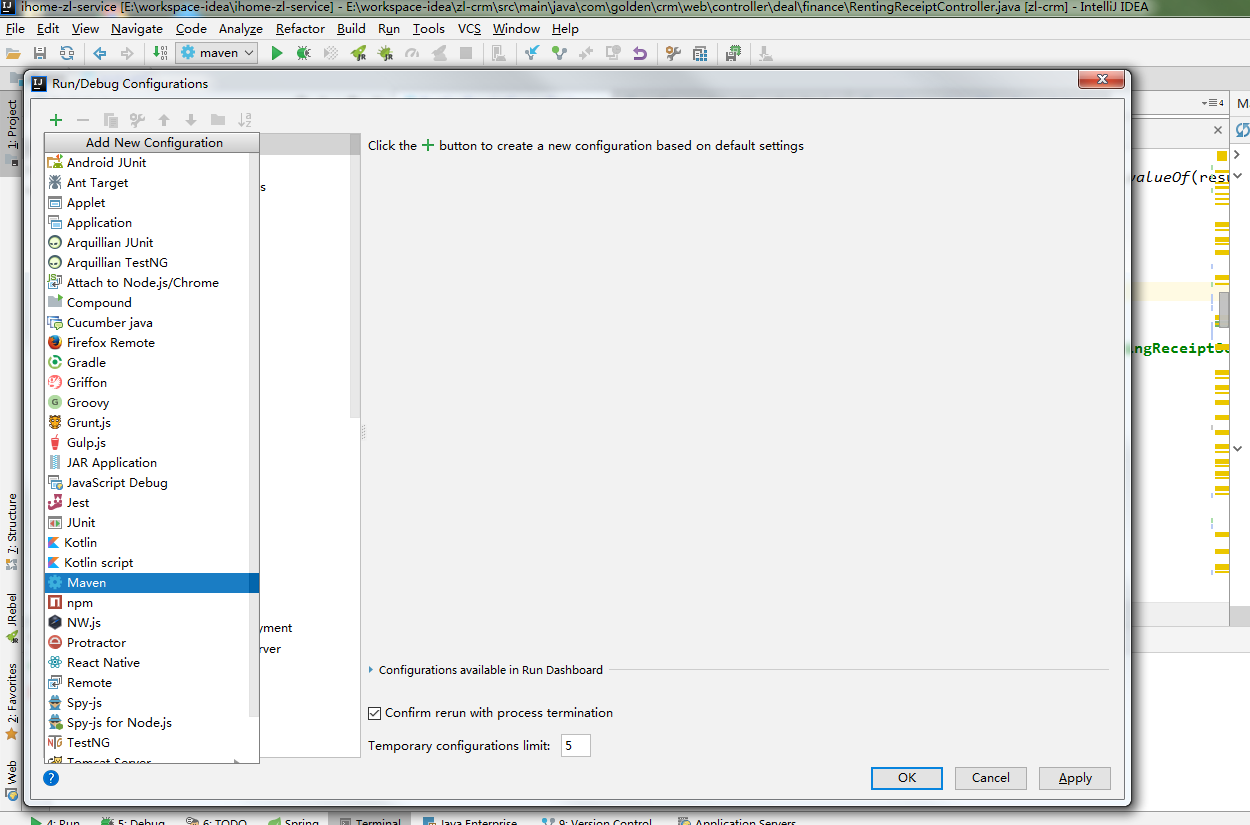Open the Refactor menu
This screenshot has height=825, width=1250.
[300, 28]
